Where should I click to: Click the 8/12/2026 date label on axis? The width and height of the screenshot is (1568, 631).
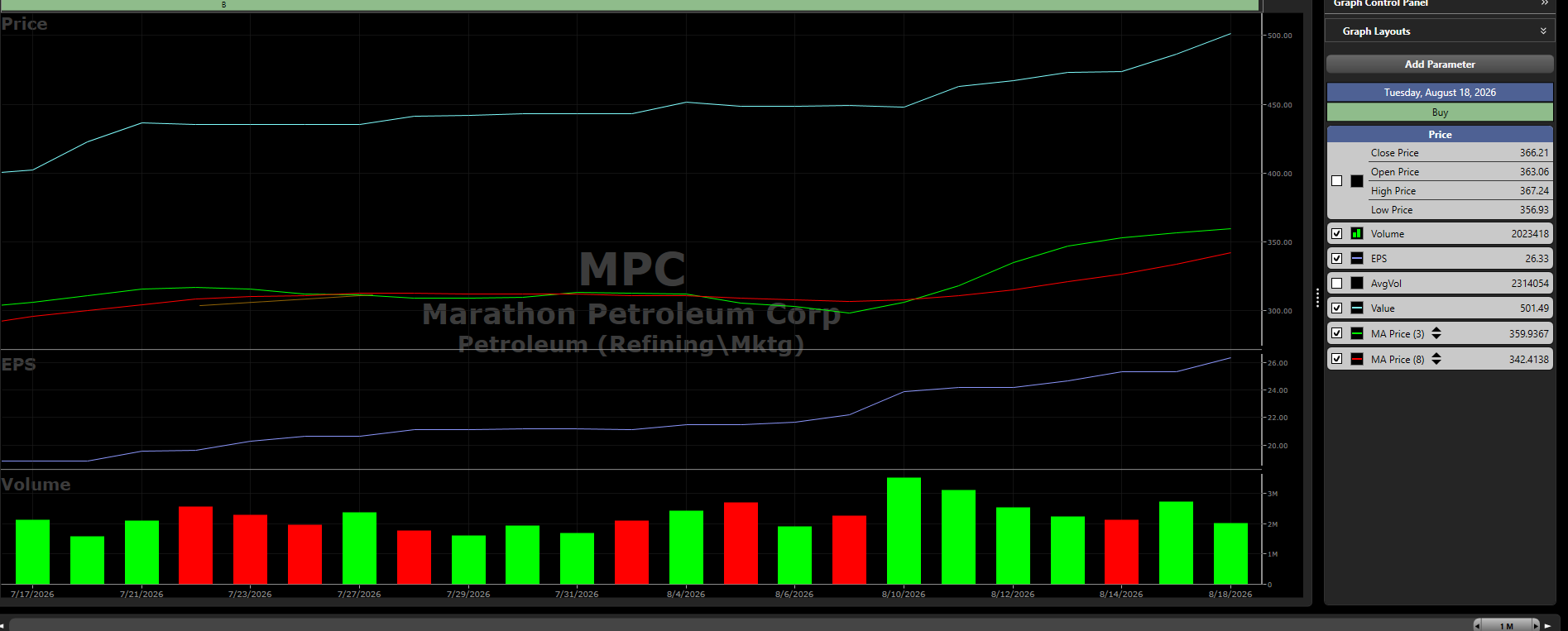pyautogui.click(x=1013, y=594)
